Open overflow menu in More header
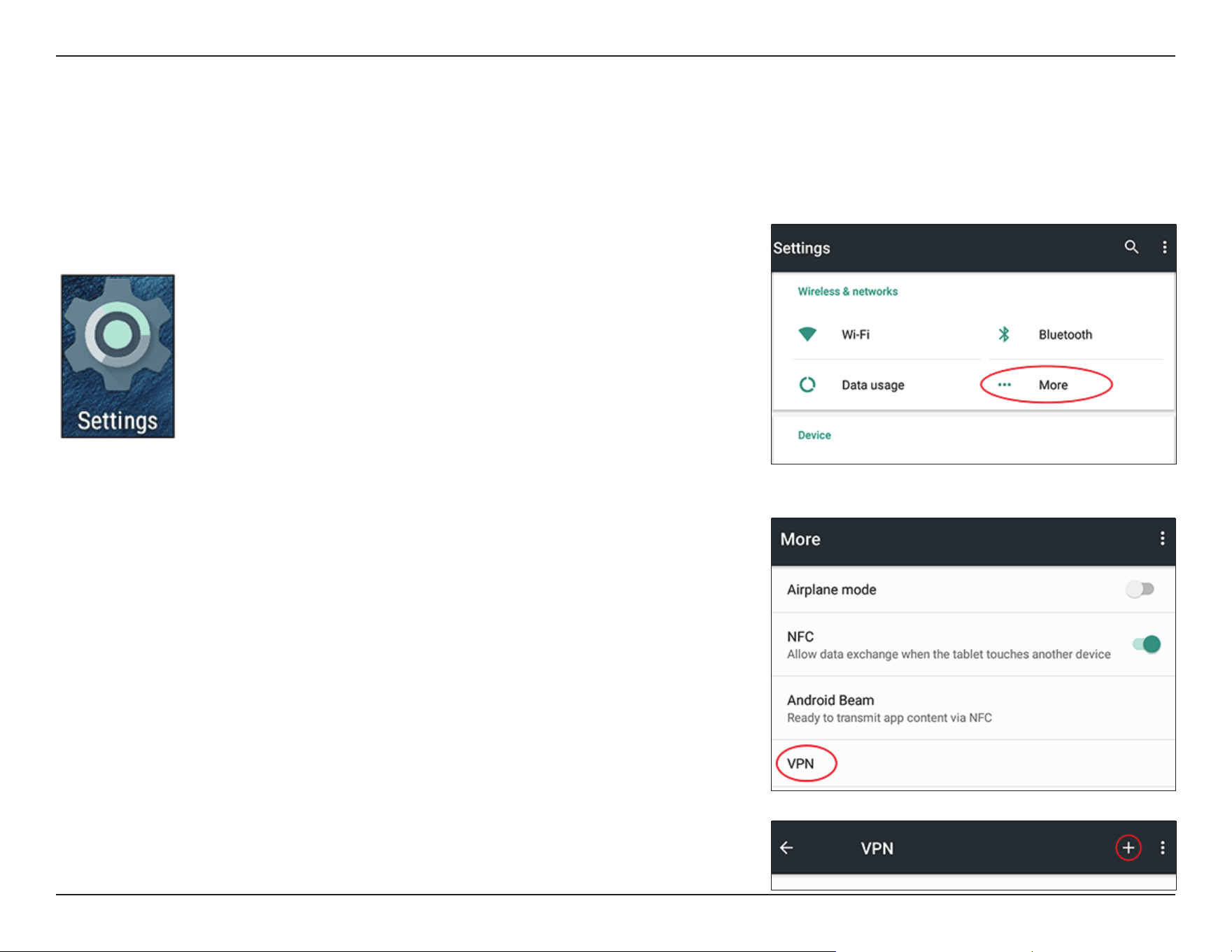The image size is (1232, 952). pyautogui.click(x=1162, y=539)
